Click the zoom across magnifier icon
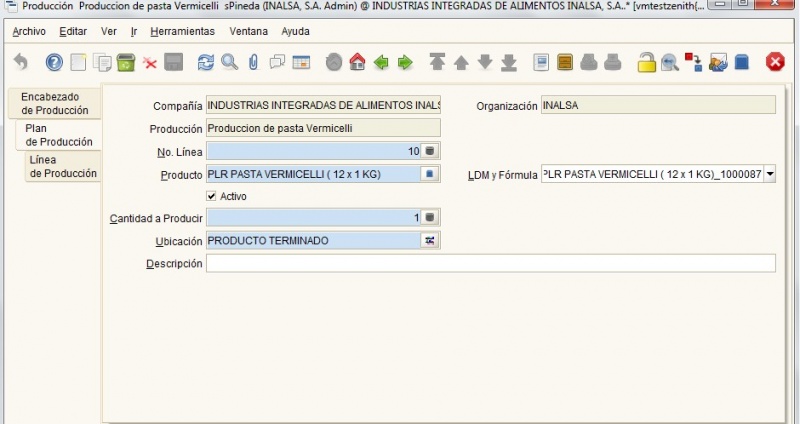 (670, 63)
